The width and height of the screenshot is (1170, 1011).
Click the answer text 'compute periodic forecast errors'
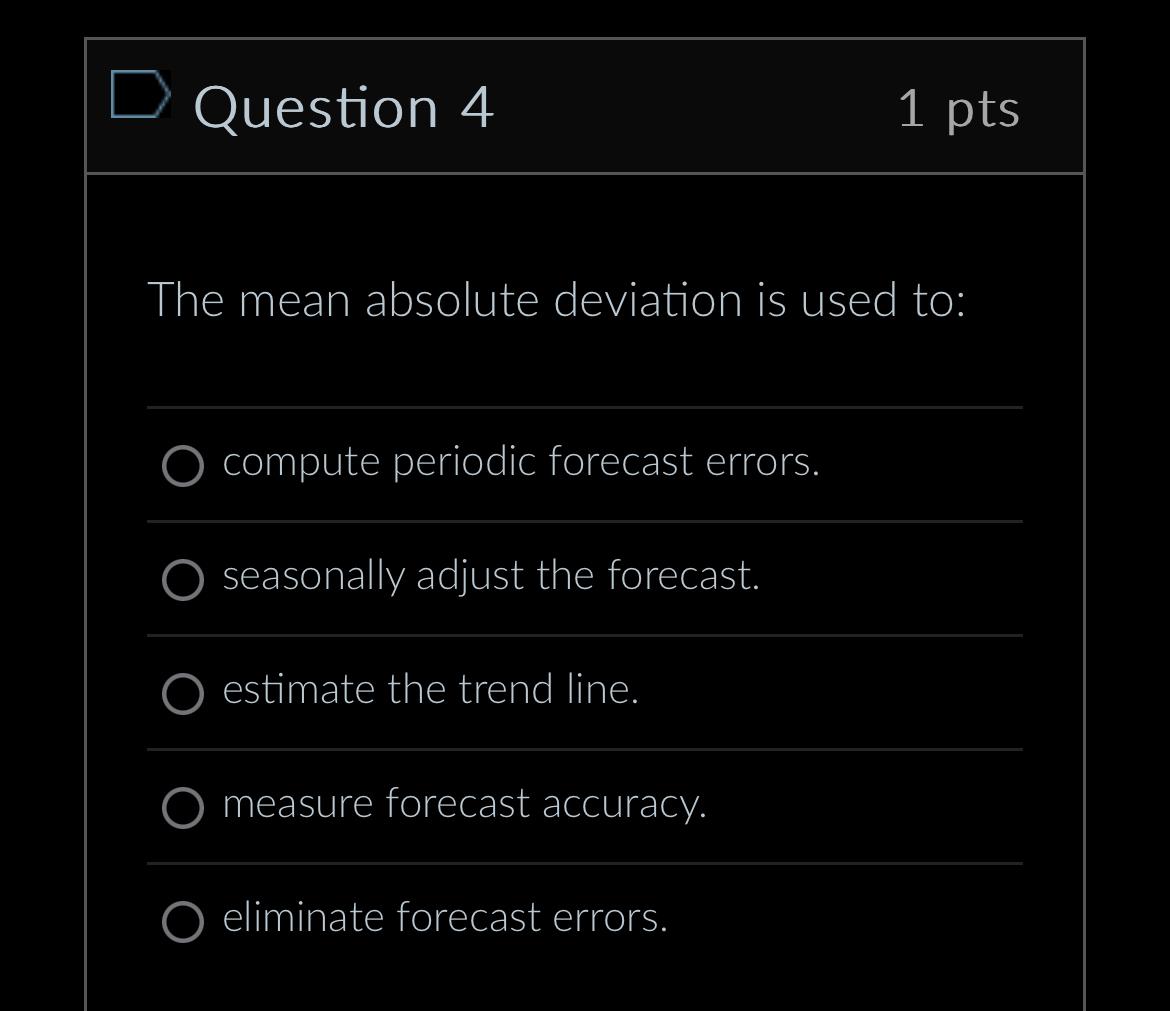pyautogui.click(x=520, y=462)
